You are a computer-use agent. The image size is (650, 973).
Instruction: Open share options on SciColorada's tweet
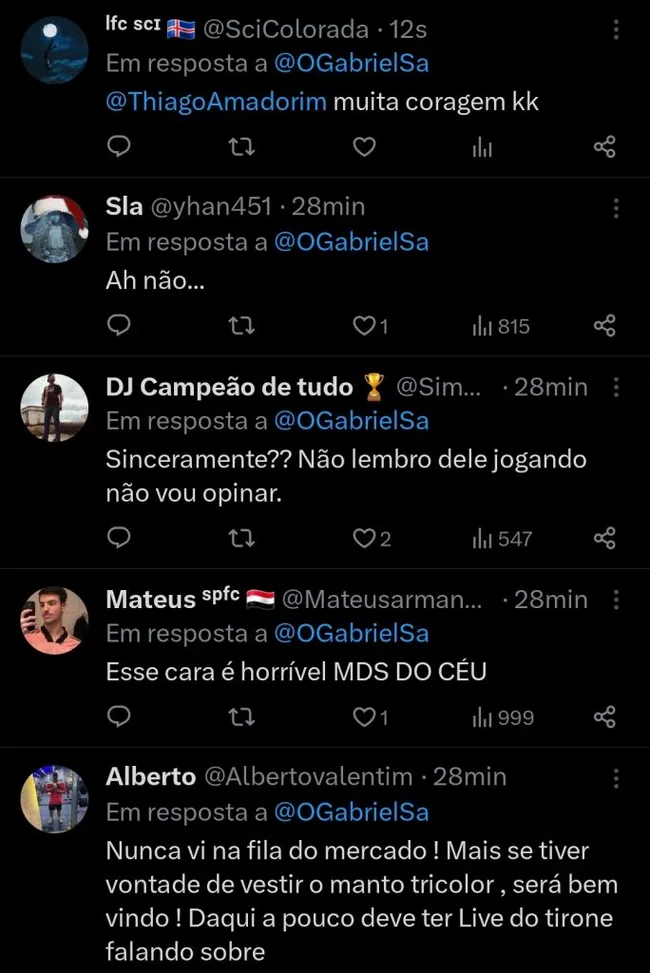pos(604,146)
